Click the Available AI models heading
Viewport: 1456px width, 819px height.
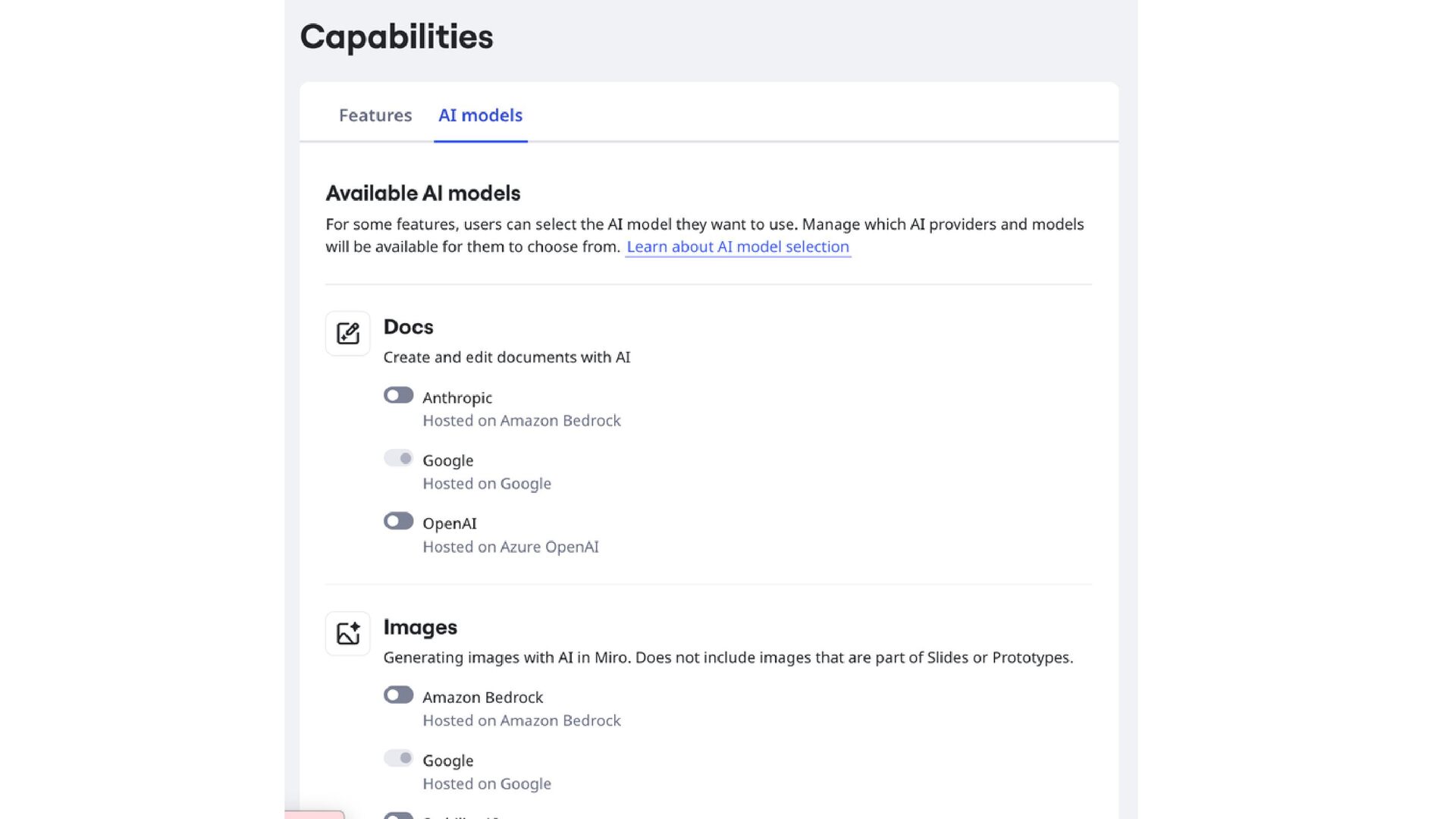(x=423, y=193)
